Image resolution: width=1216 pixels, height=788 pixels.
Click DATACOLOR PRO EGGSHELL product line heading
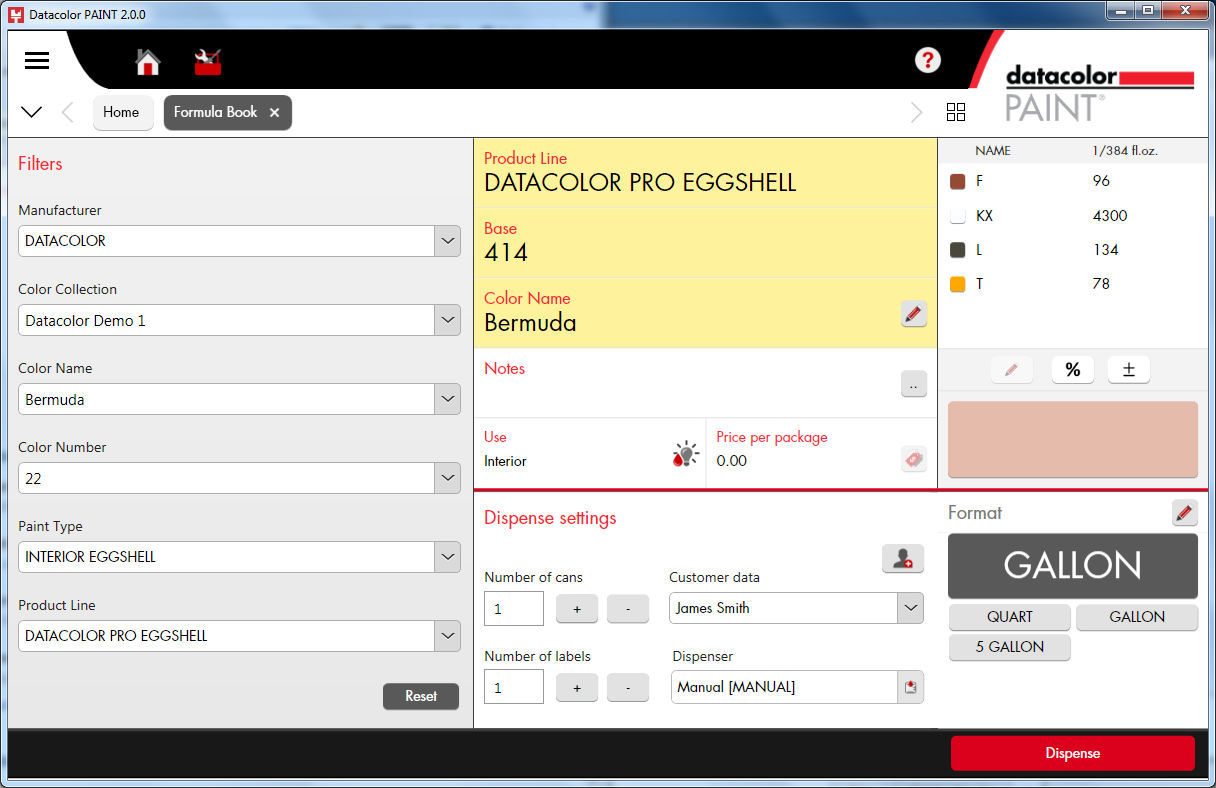pos(640,183)
